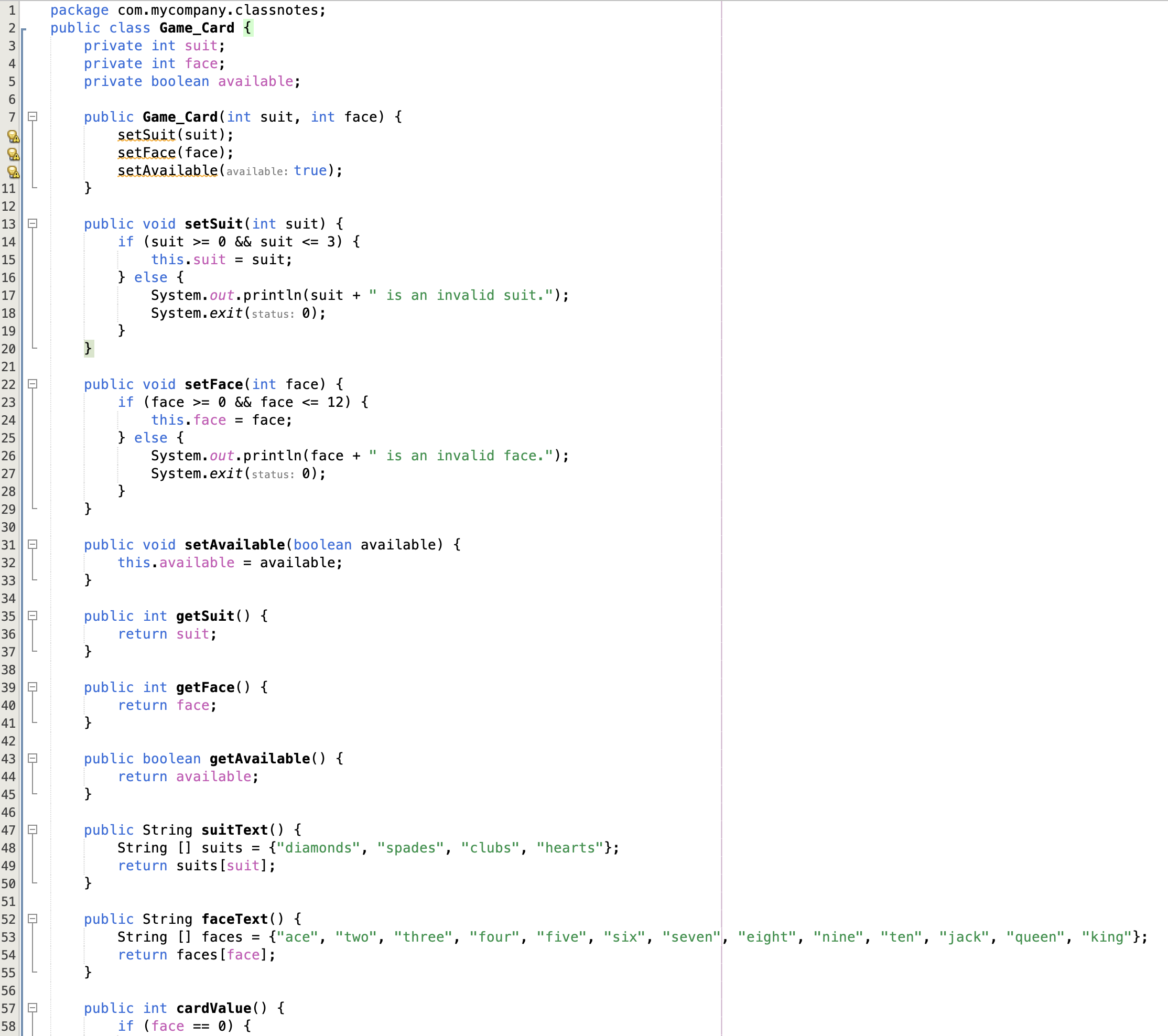Collapse the setSuit method on line 13

pos(33,224)
